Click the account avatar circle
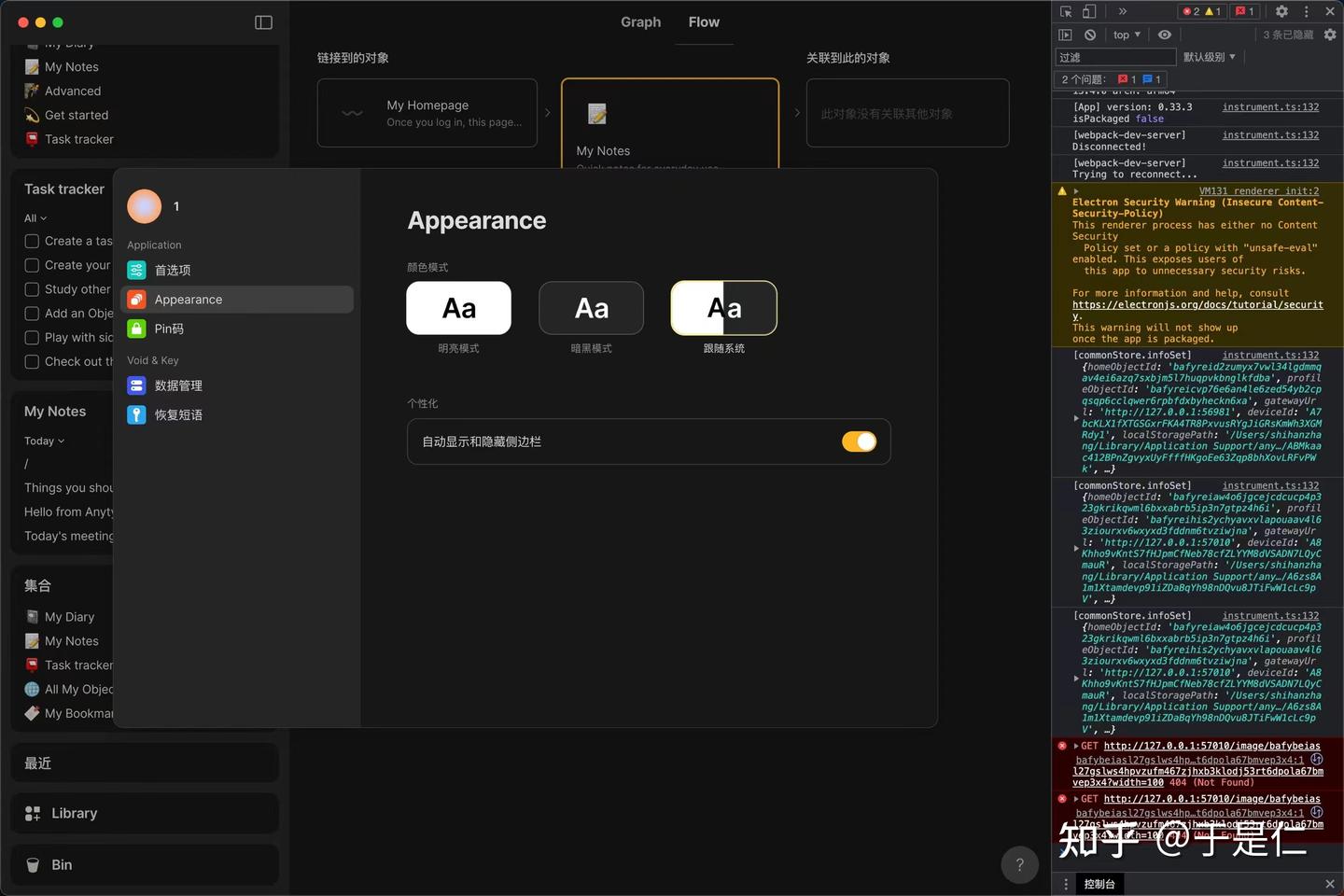 (x=145, y=206)
